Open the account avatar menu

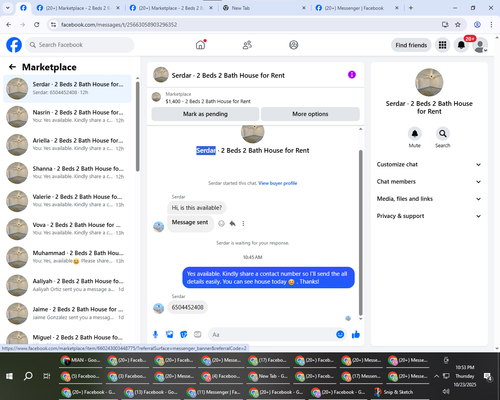pos(480,45)
